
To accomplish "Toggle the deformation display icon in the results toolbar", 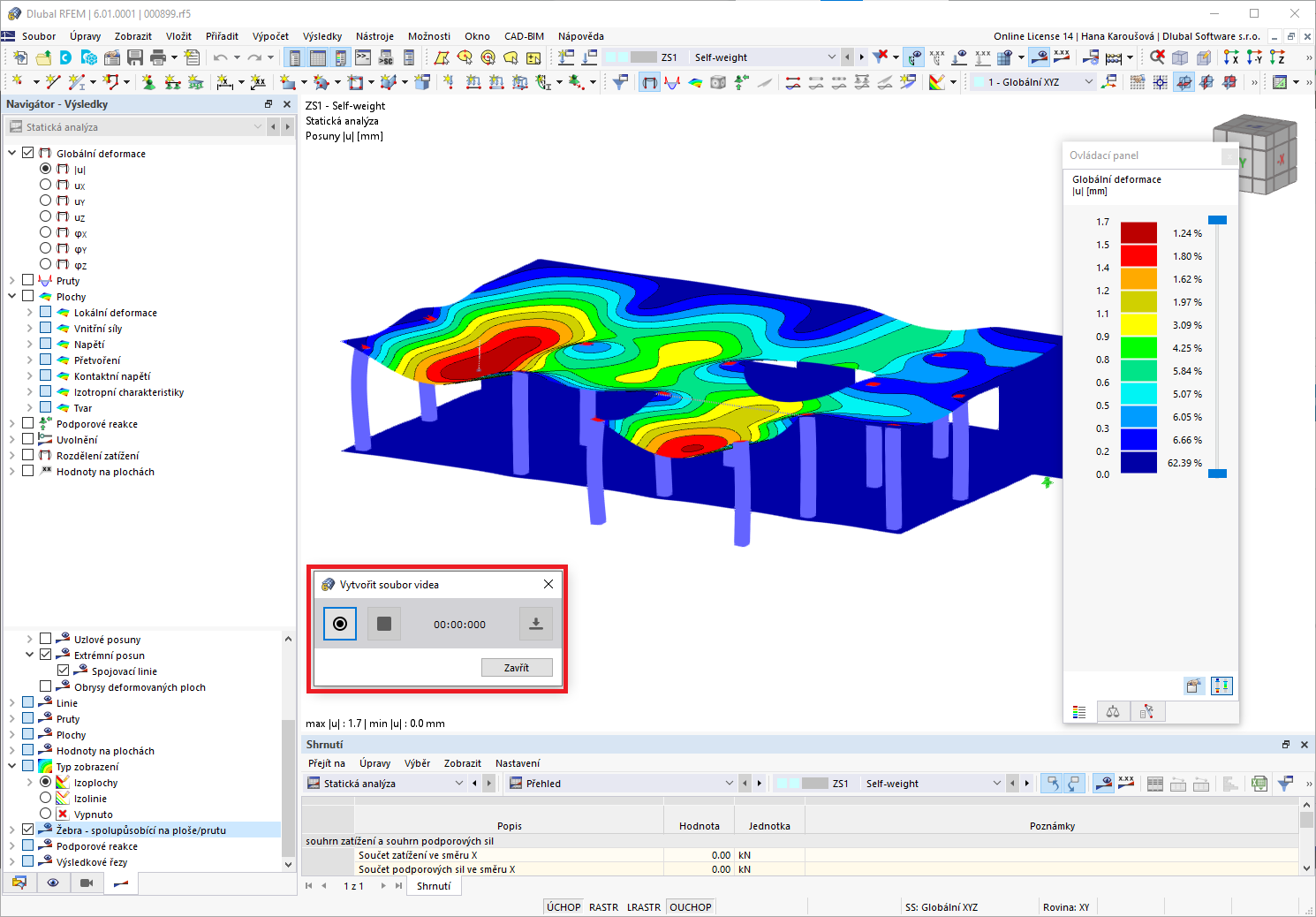I will point(649,82).
